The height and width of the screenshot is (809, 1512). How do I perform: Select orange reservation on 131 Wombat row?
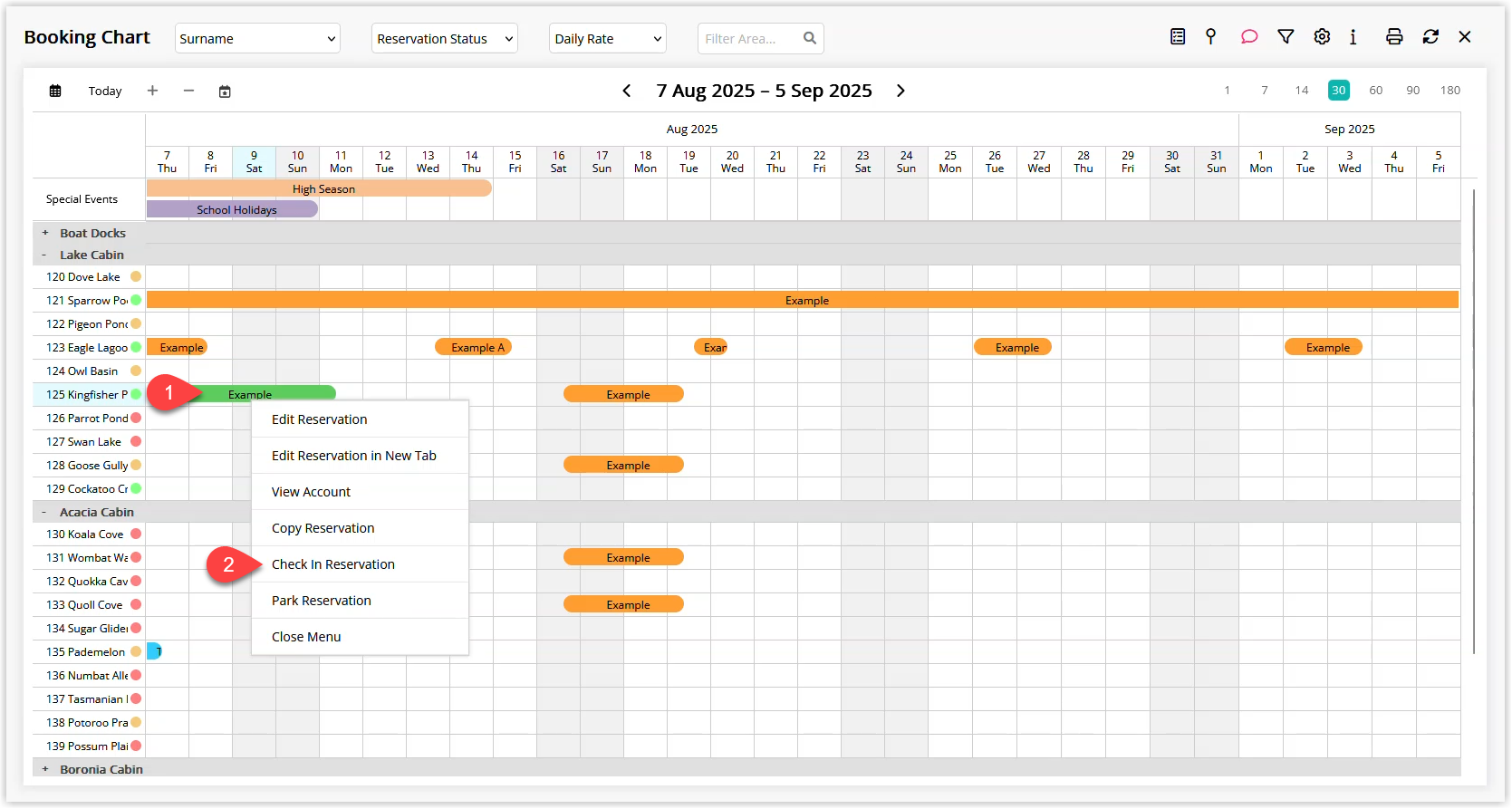[x=623, y=557]
